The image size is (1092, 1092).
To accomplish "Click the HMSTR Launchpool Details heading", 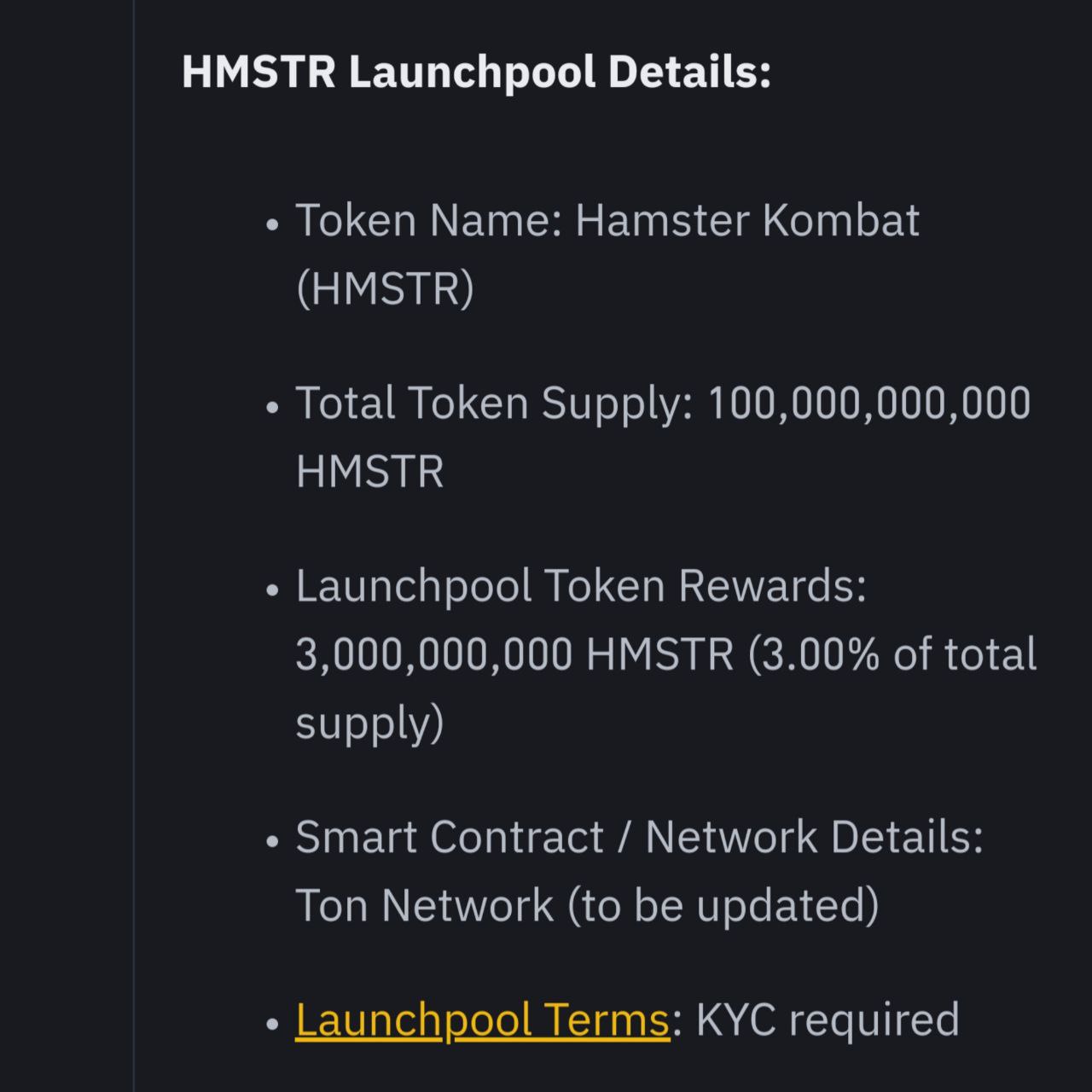I will (x=476, y=72).
